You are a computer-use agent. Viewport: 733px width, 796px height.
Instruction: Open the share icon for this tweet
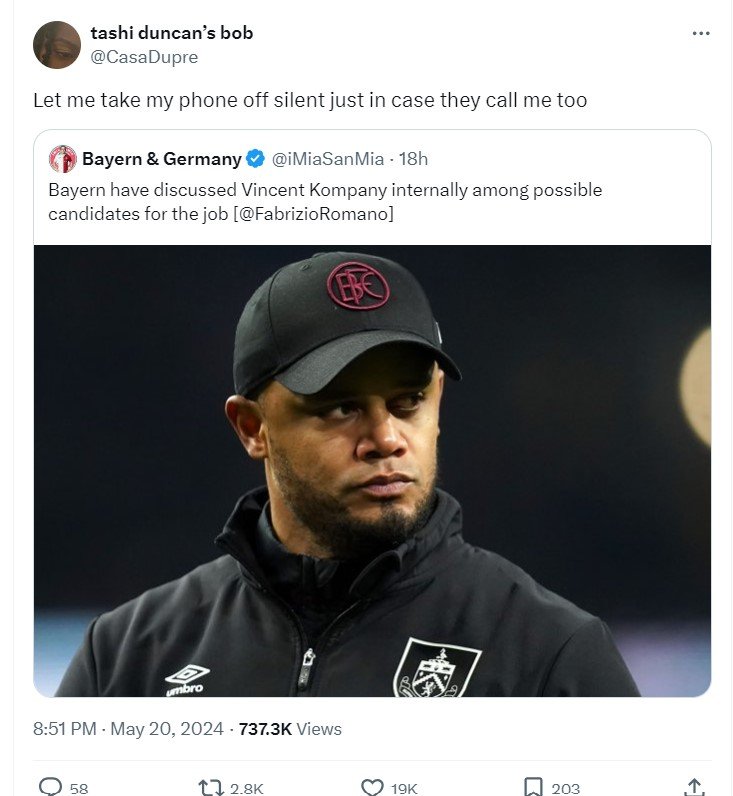(694, 786)
